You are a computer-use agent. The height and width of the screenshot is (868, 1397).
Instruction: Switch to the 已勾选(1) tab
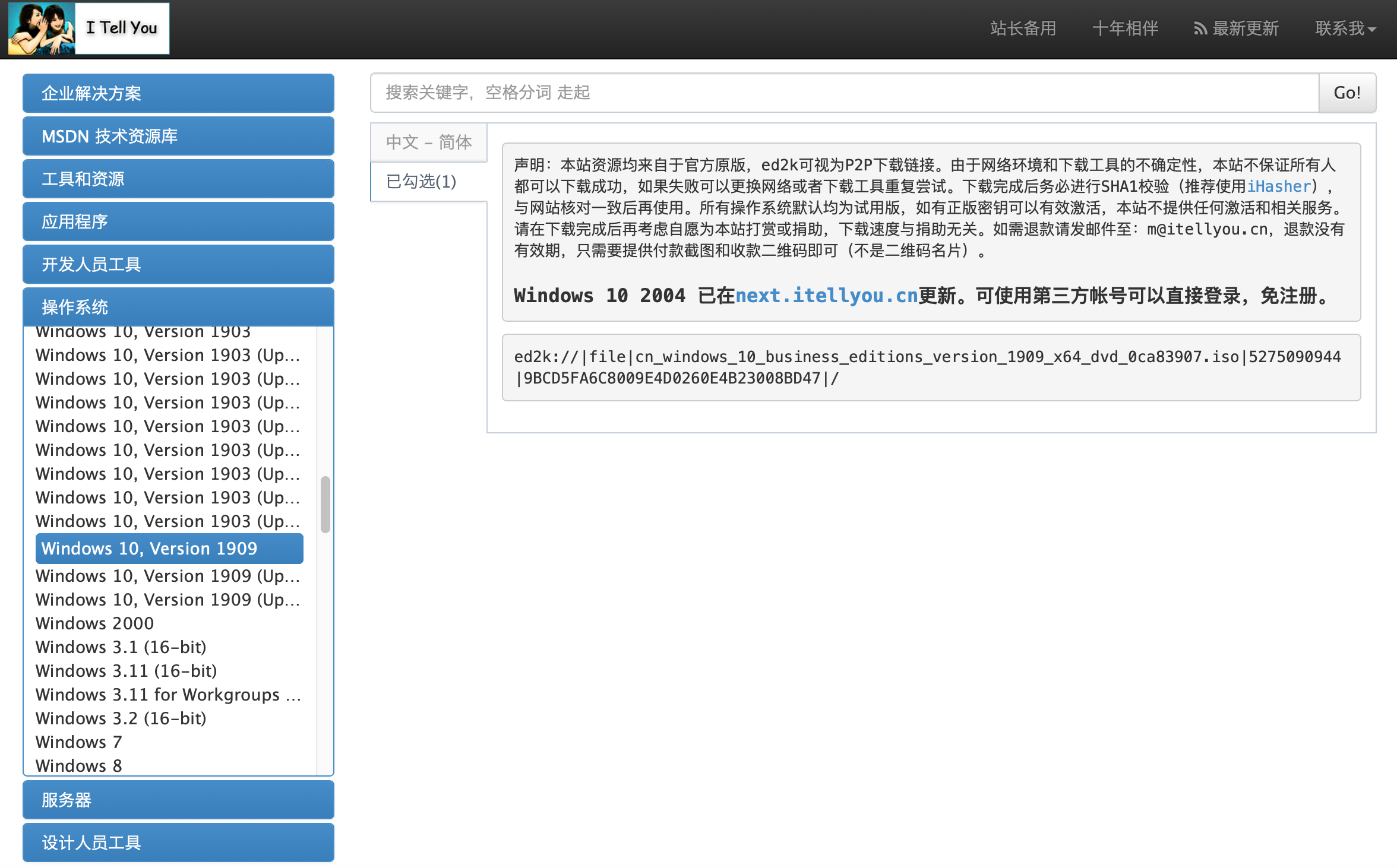click(x=429, y=181)
